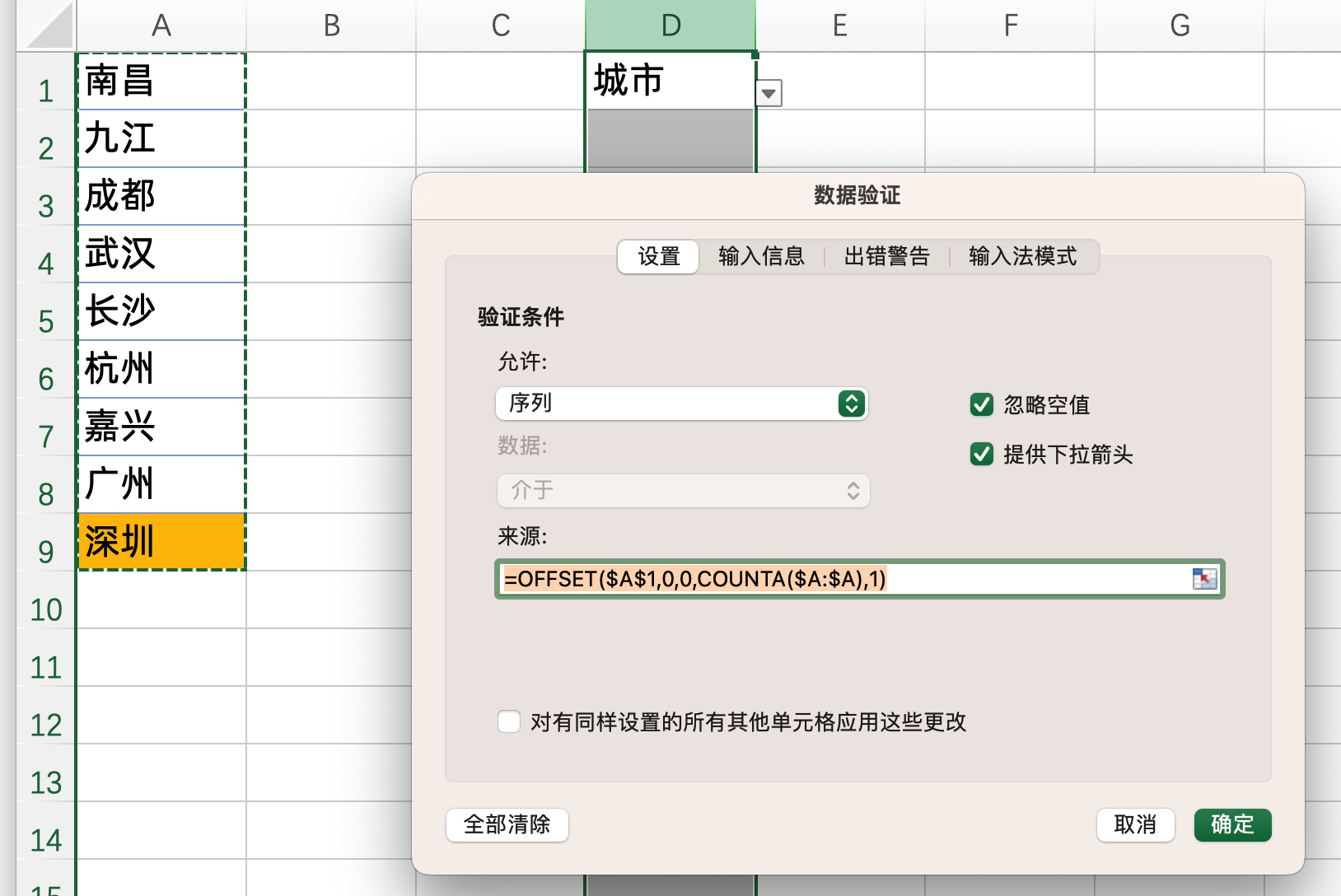Click the range selector icon in 来源 field
Image resolution: width=1341 pixels, height=896 pixels.
point(1206,579)
